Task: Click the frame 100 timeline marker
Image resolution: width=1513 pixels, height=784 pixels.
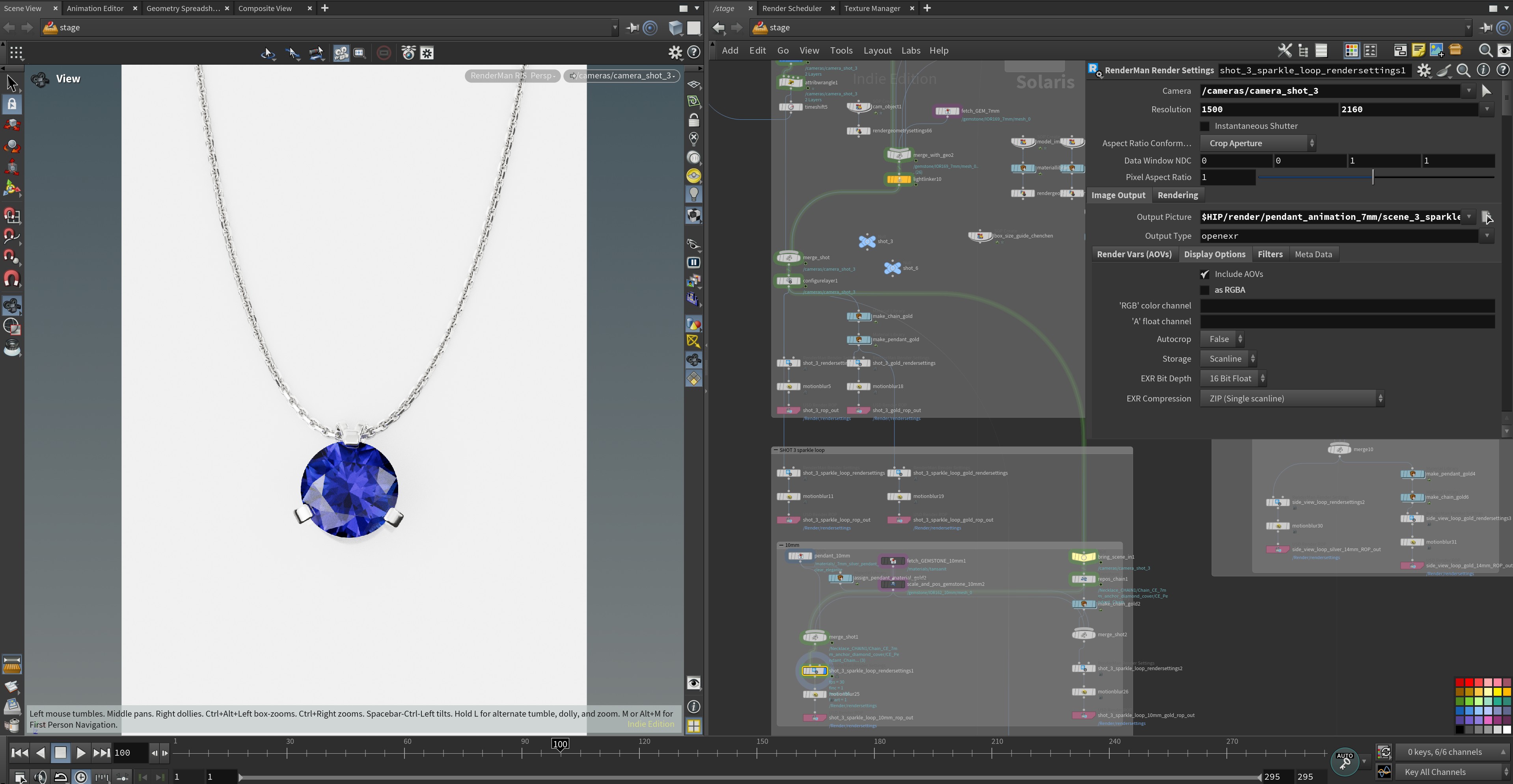Action: coord(560,744)
